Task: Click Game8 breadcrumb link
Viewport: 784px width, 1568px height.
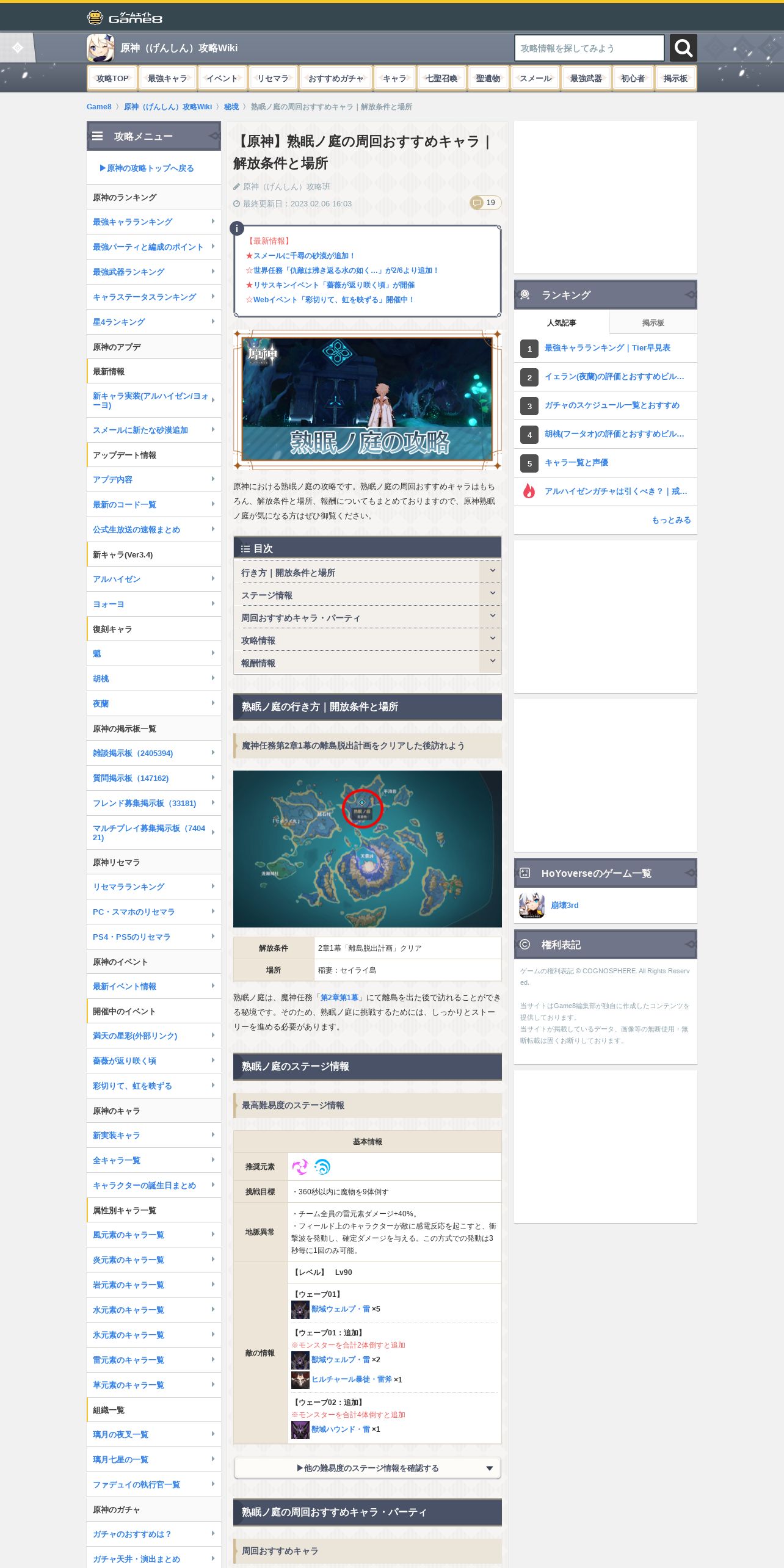Action: click(99, 107)
